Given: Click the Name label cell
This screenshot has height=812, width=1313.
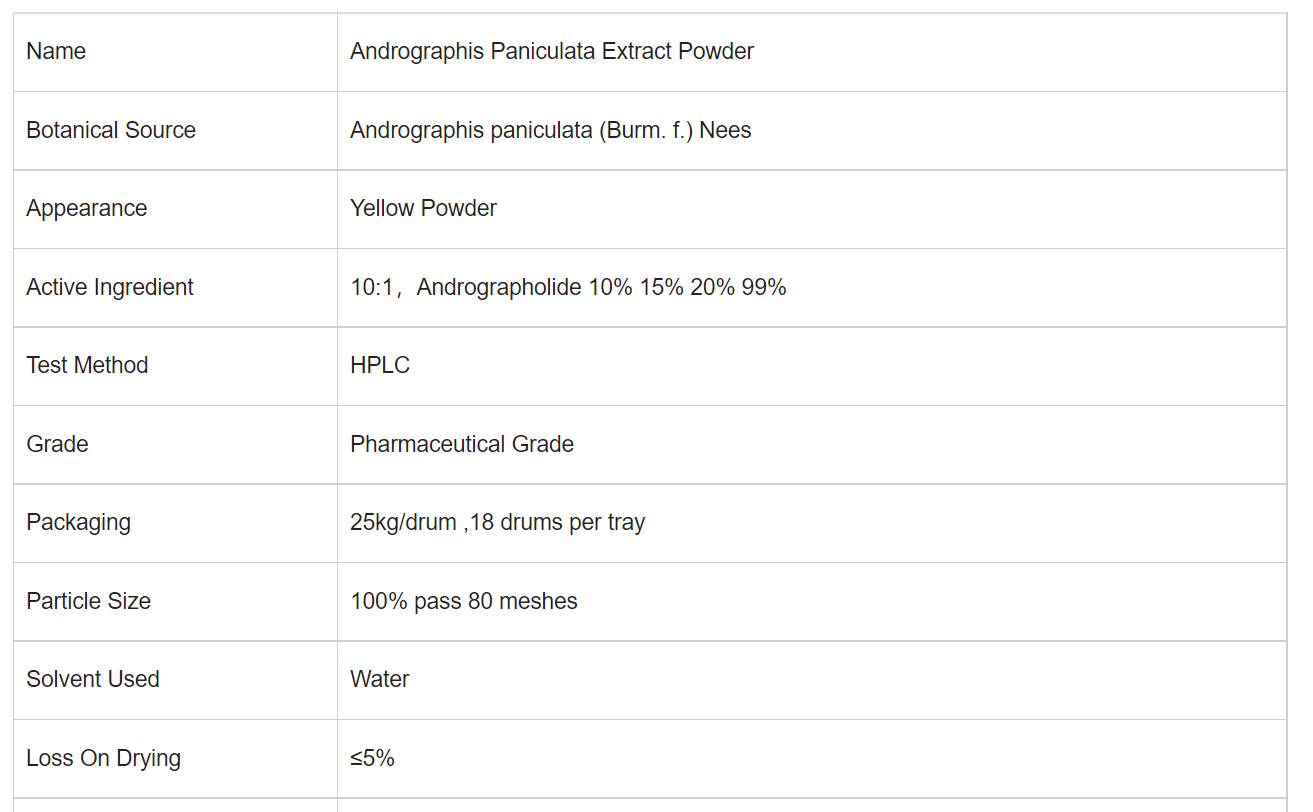Looking at the screenshot, I should coord(175,52).
